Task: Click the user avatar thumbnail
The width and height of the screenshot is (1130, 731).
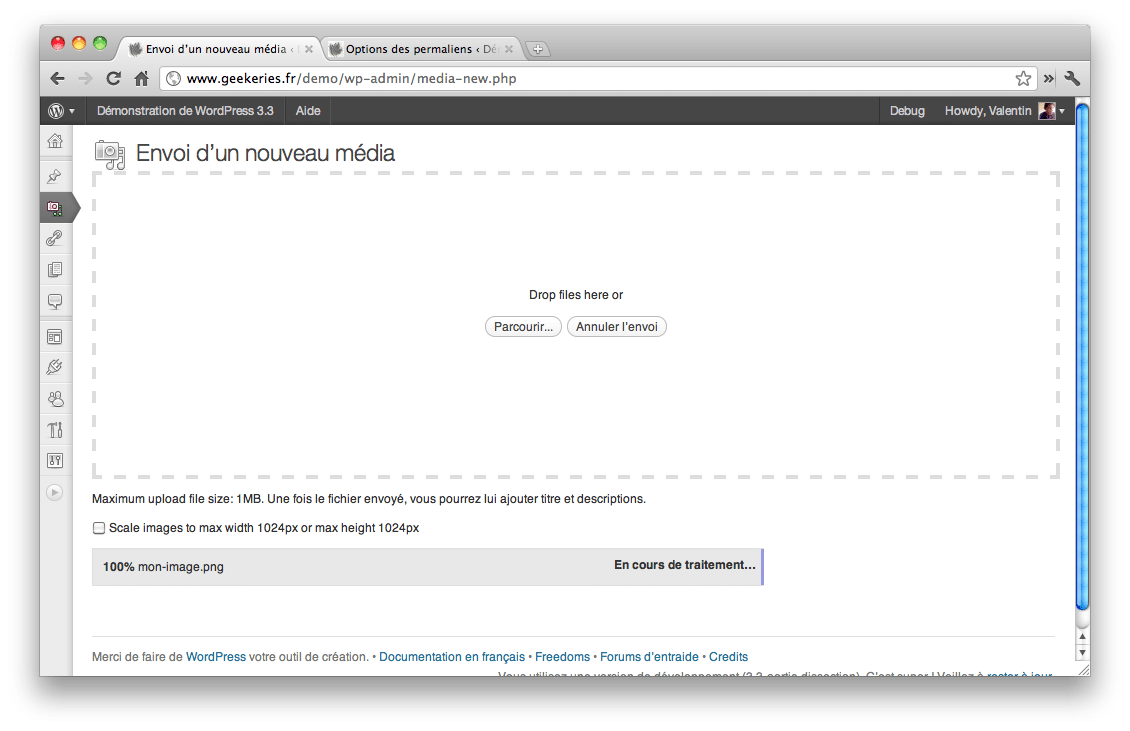Action: pos(1046,111)
